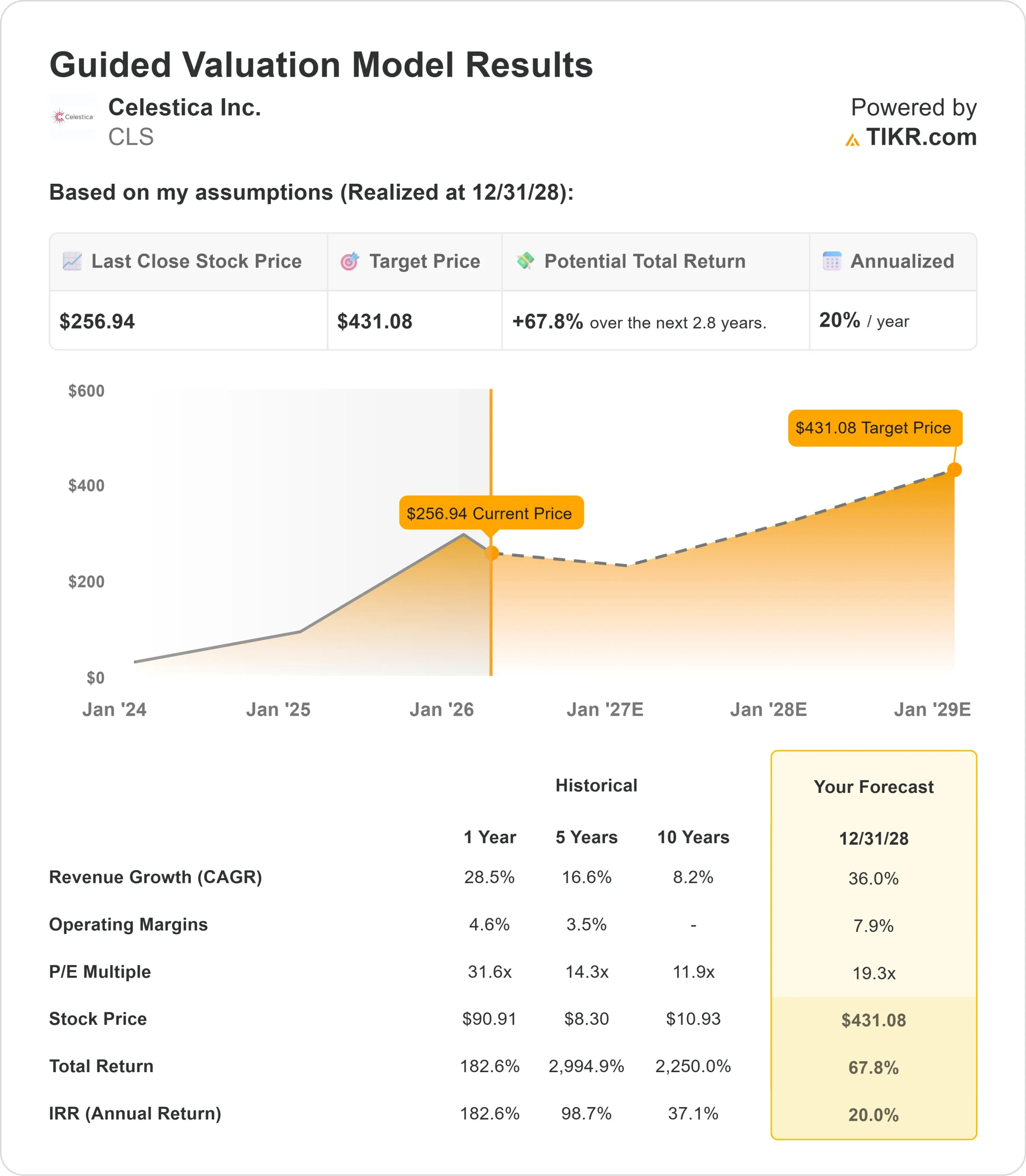
Task: Select the 5 Years column header
Action: [586, 837]
